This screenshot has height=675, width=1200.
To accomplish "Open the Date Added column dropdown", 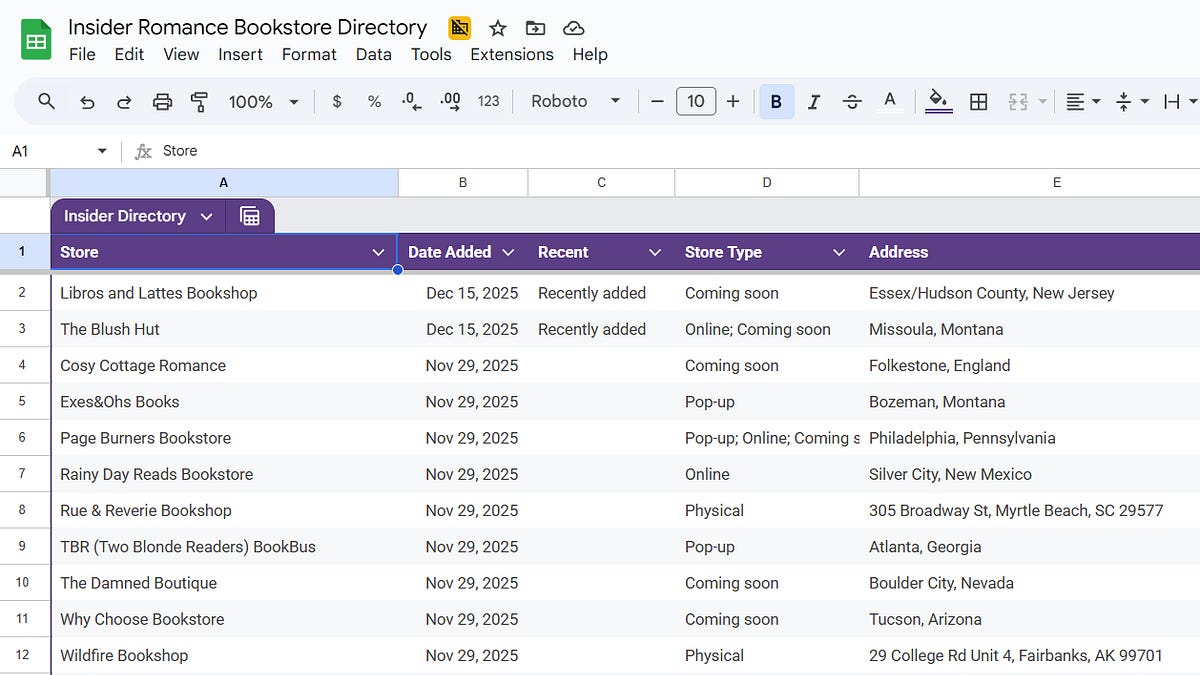I will click(x=508, y=252).
